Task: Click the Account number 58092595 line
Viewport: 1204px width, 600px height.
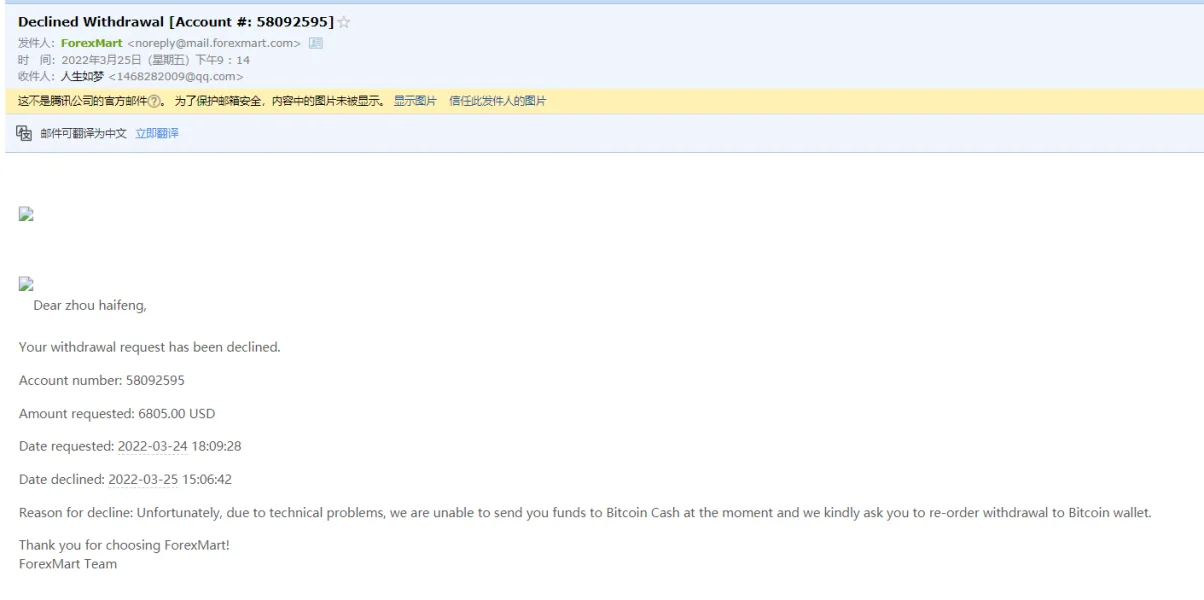Action: click(102, 380)
